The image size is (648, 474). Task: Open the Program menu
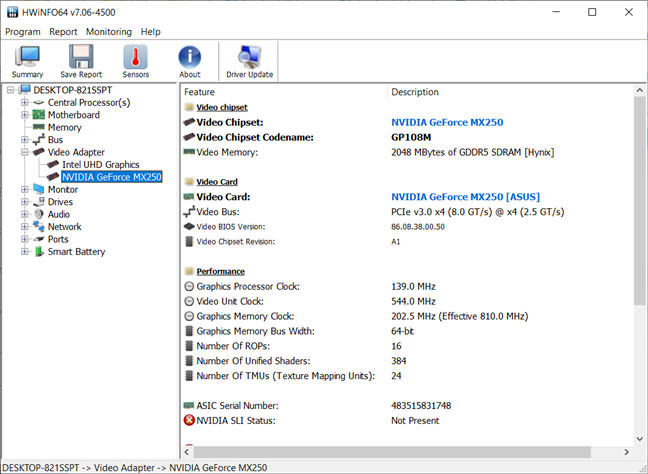click(x=23, y=32)
